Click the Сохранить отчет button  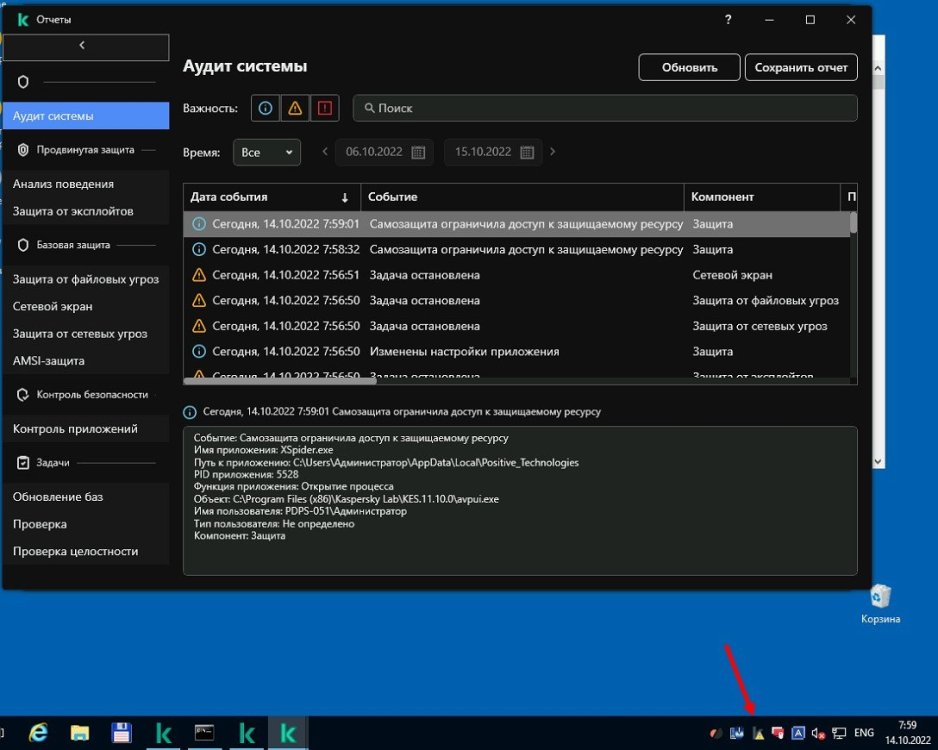[801, 68]
